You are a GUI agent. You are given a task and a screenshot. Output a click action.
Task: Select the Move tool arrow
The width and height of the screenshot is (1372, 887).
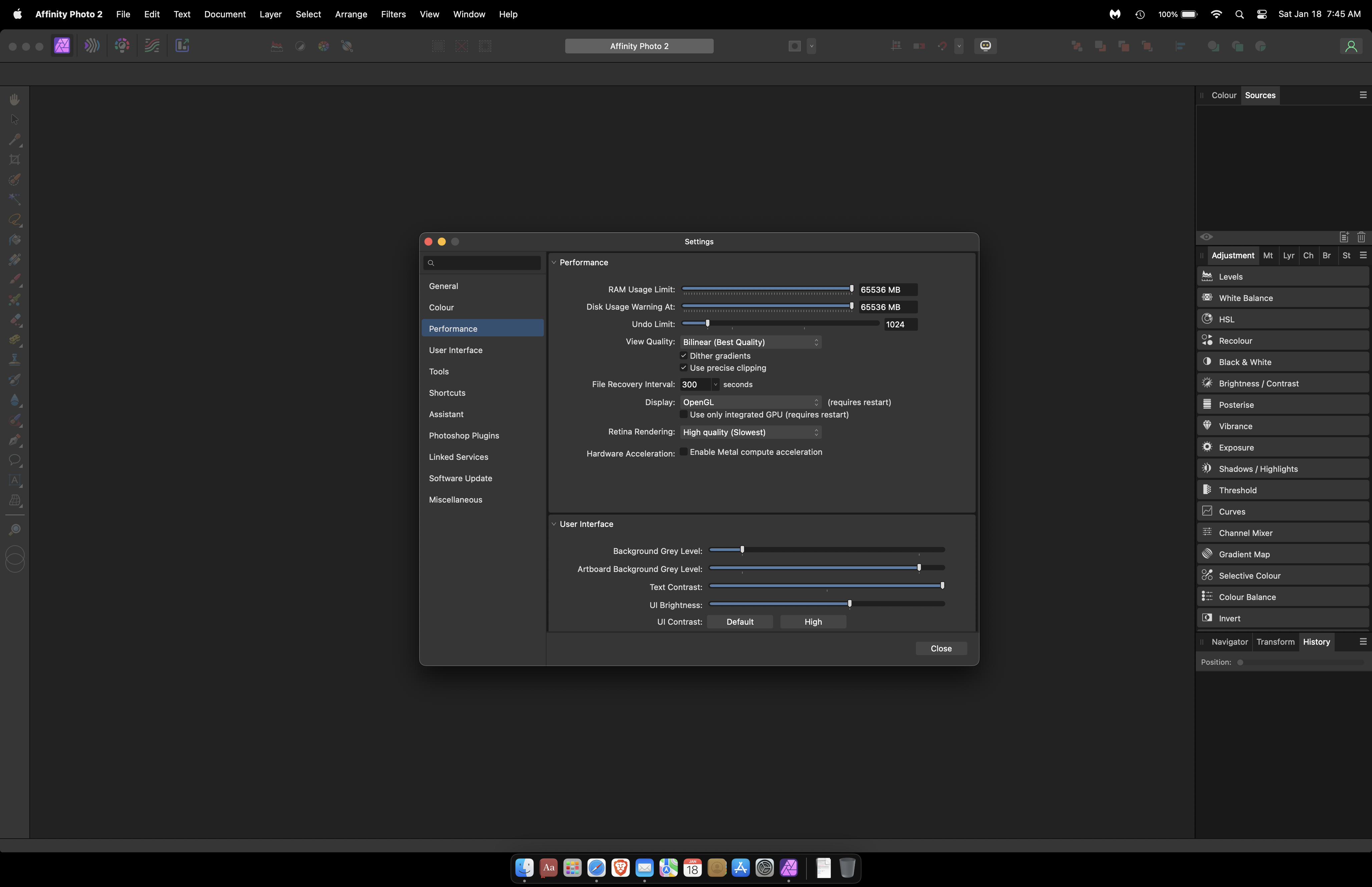click(x=15, y=120)
